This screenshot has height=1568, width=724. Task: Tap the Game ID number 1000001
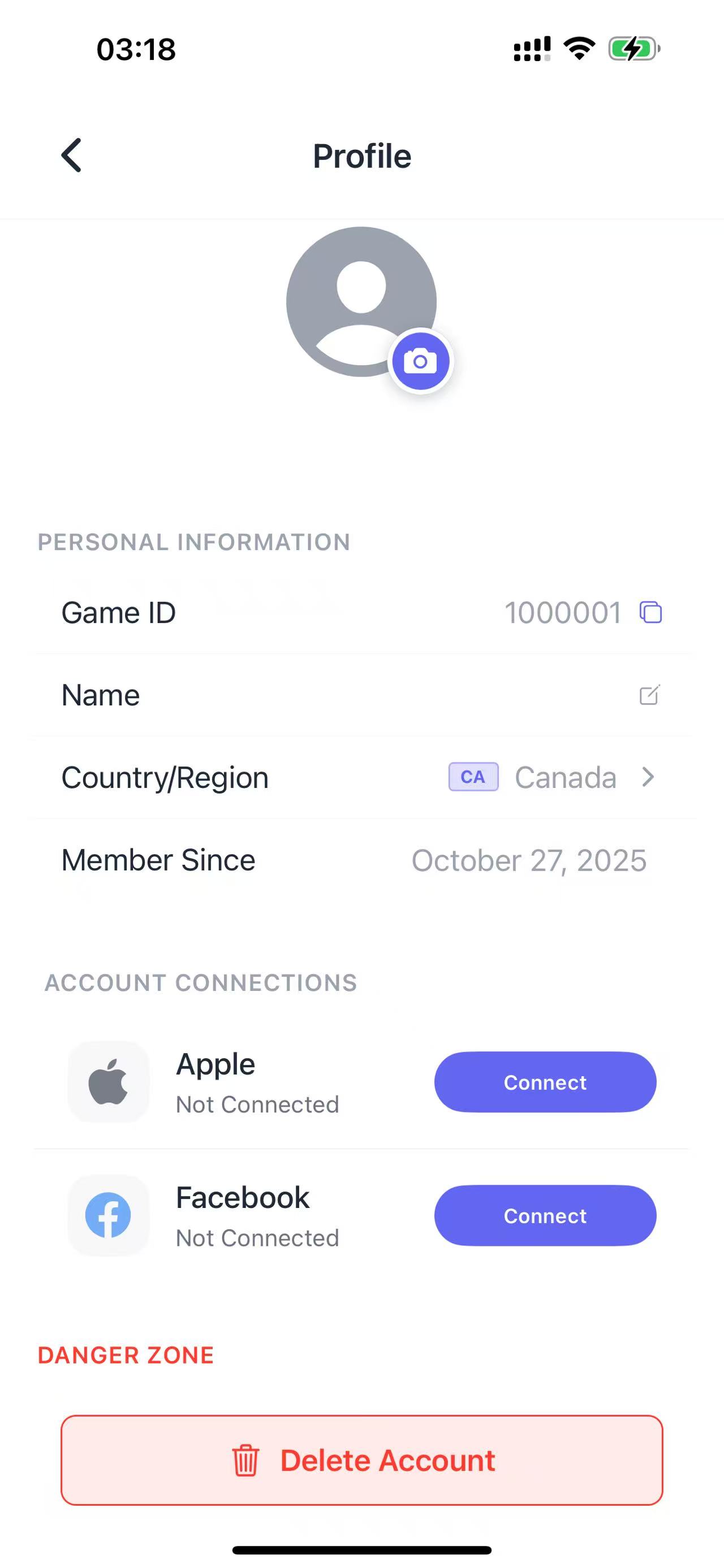click(x=563, y=613)
